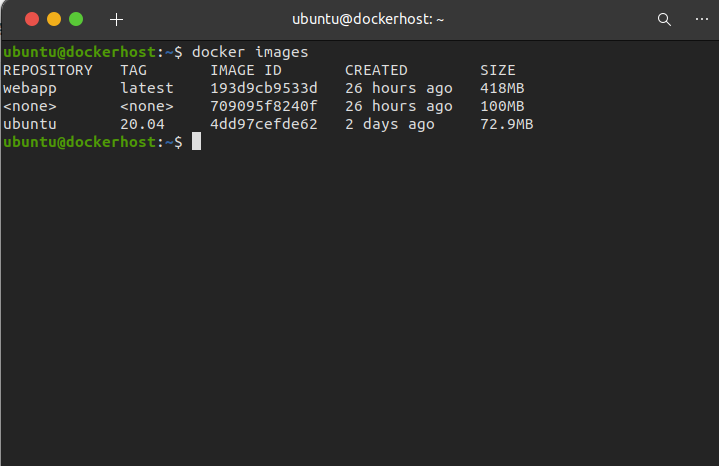Click the 20.04 tag text
The width and height of the screenshot is (719, 466).
142,124
